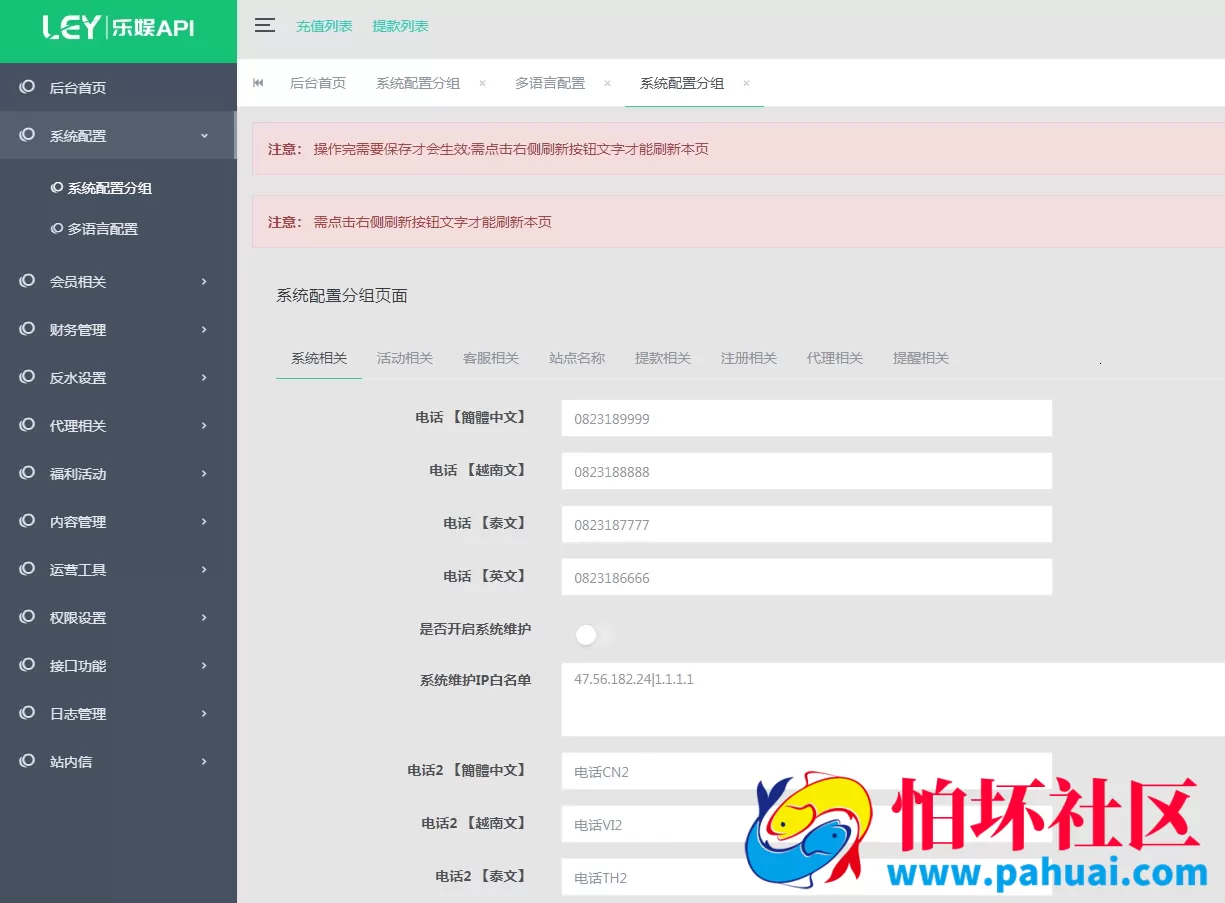Close the active 系统配置分组 page tab
The width and height of the screenshot is (1225, 903).
click(x=746, y=84)
